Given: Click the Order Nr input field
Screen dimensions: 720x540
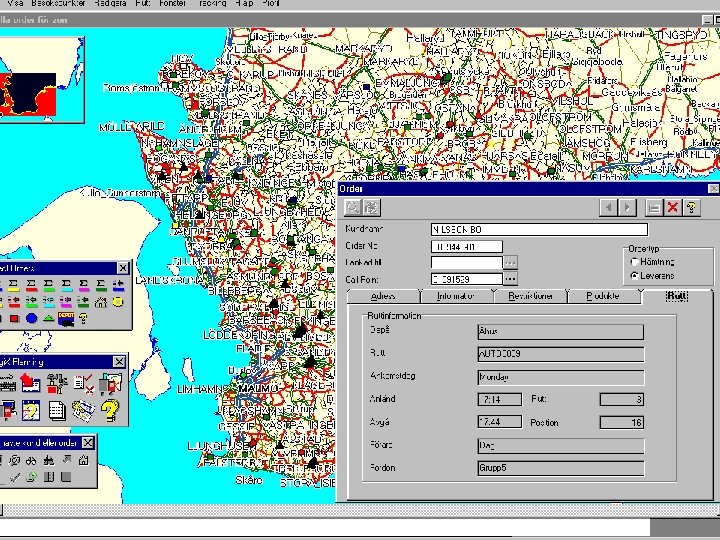Looking at the screenshot, I should pos(467,247).
